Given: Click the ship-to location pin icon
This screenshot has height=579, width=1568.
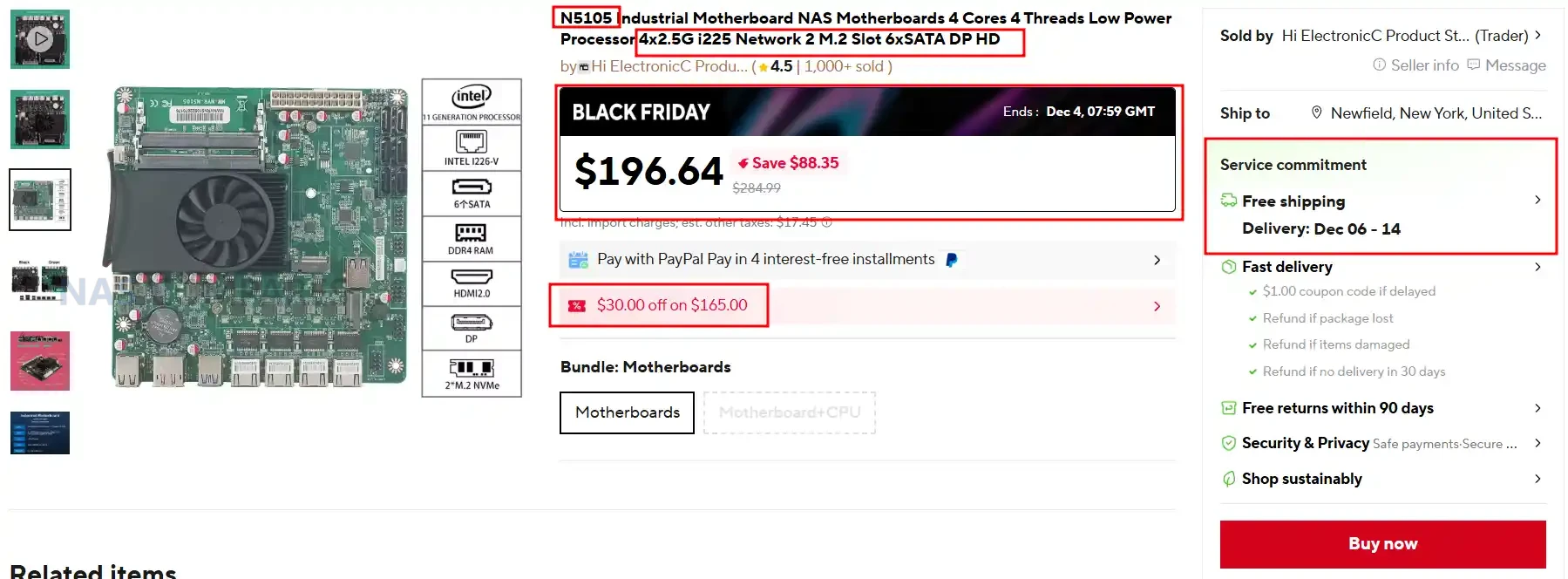Looking at the screenshot, I should coord(1316,112).
